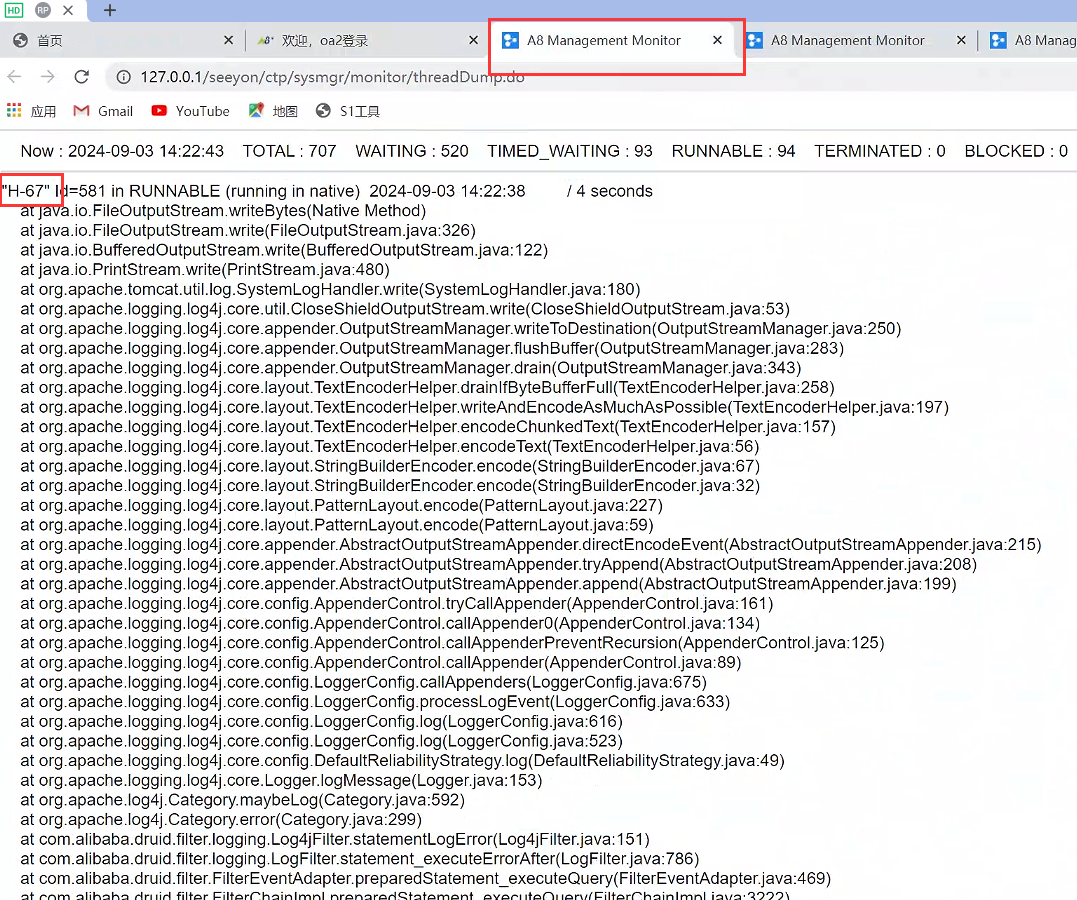Open the YouTube bookmark
The width and height of the screenshot is (1077, 900).
click(190, 111)
